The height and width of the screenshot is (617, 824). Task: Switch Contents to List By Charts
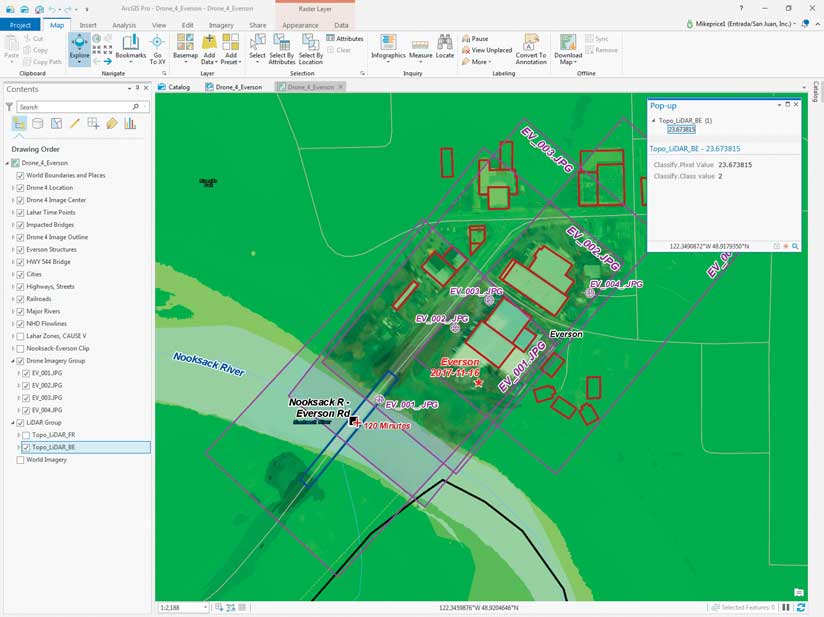click(x=130, y=124)
